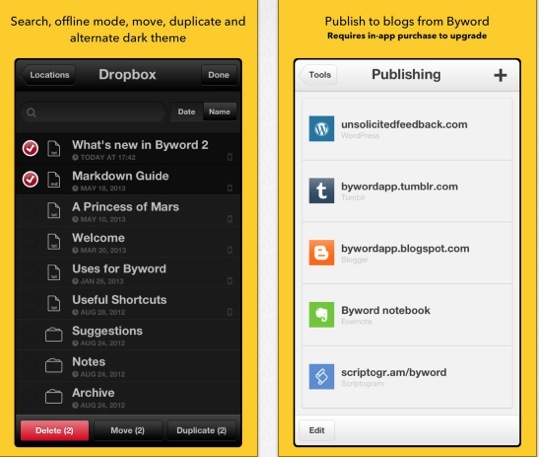Viewport: 539px width, 457px height.
Task: Select bywordapp.tumblr.com account
Action: pyautogui.click(x=407, y=191)
